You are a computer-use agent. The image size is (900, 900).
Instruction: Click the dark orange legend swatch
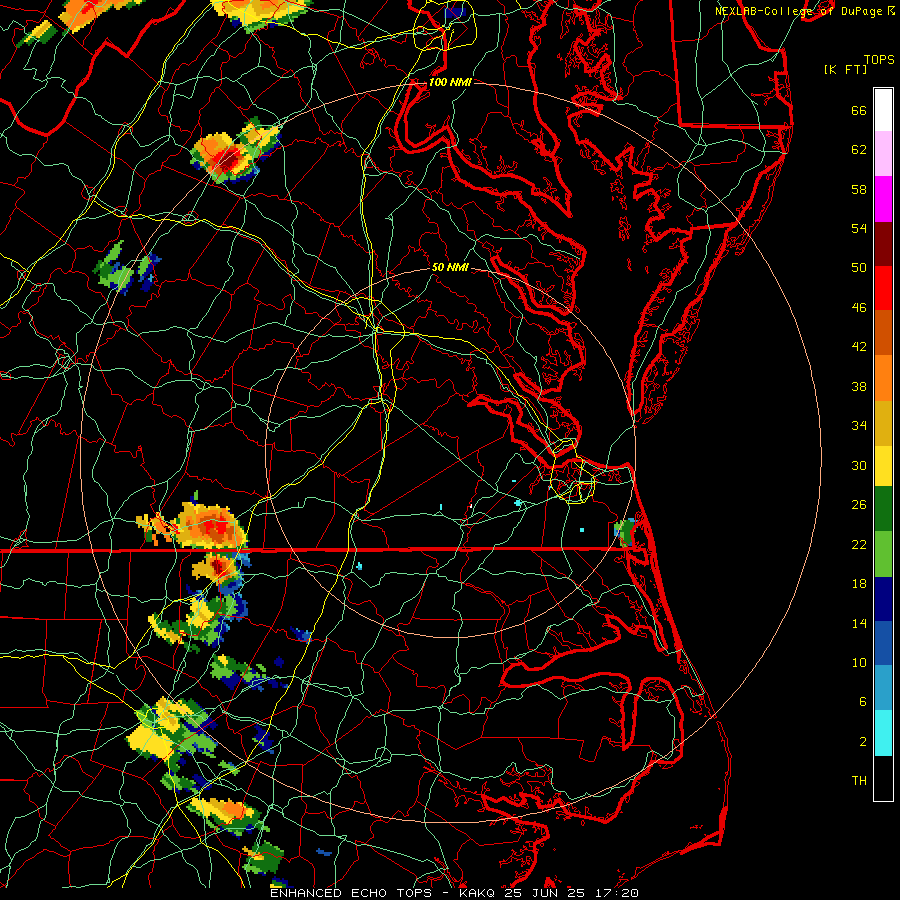click(883, 332)
